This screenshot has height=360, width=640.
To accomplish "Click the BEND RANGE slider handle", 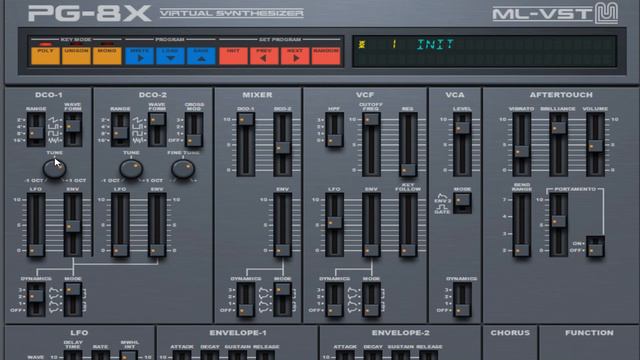I will (x=522, y=250).
